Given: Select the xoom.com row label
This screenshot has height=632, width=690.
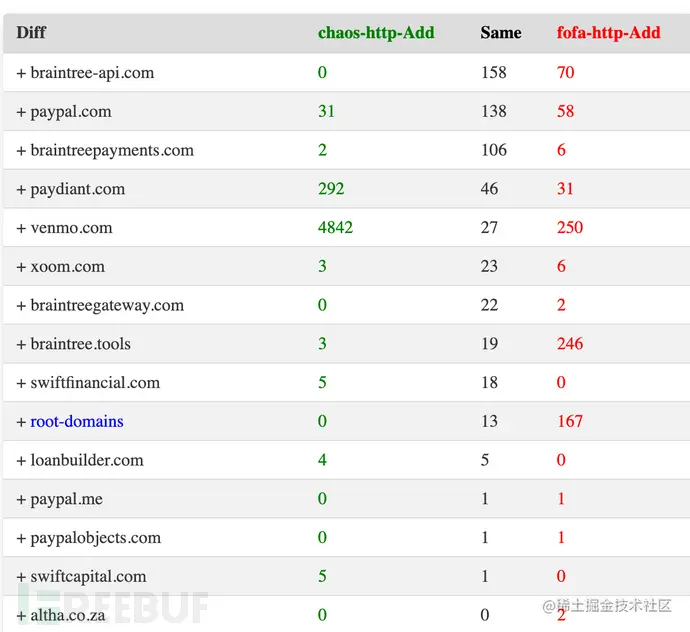Looking at the screenshot, I should coord(67,266).
